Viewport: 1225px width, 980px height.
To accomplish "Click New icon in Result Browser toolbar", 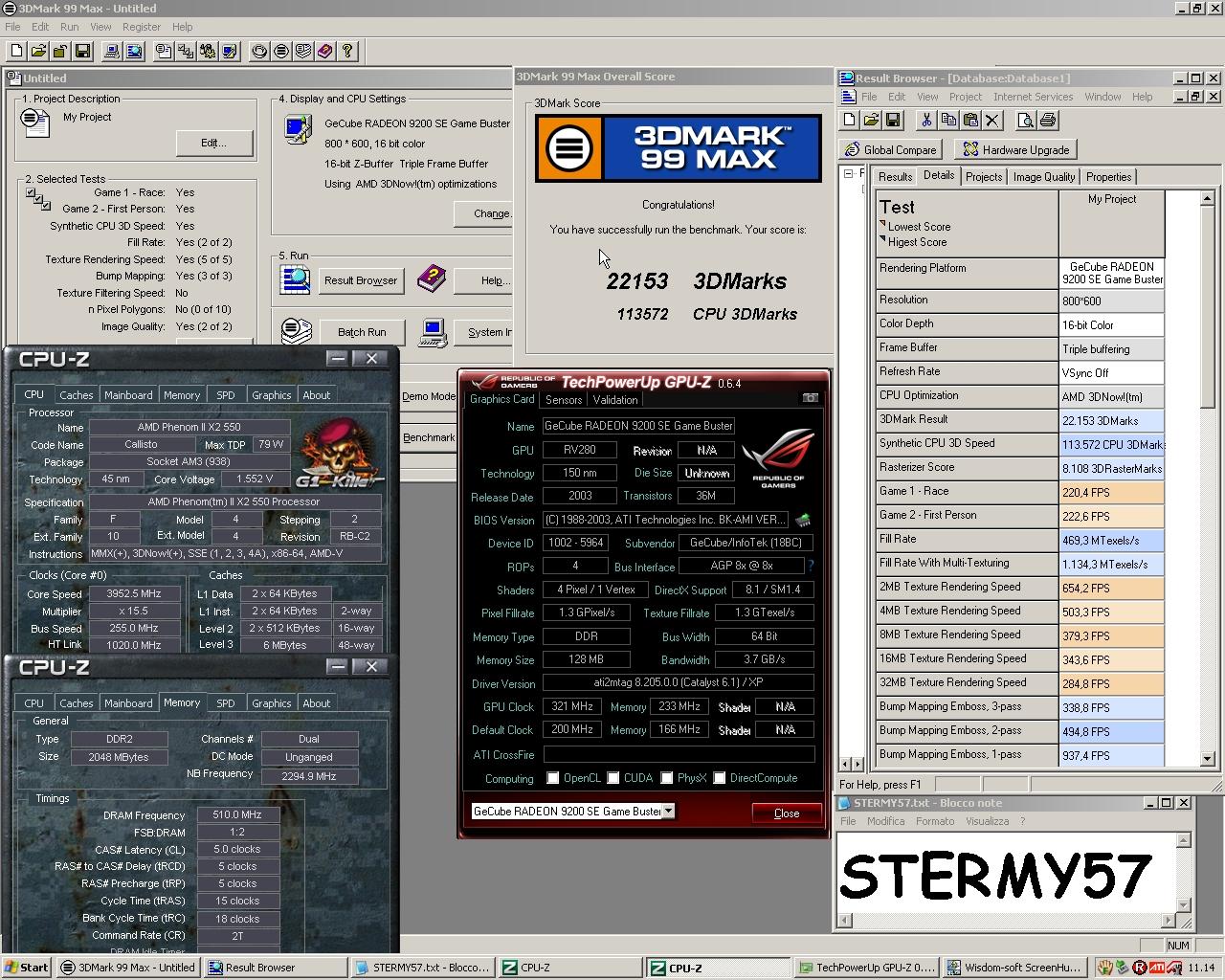I will pyautogui.click(x=849, y=120).
